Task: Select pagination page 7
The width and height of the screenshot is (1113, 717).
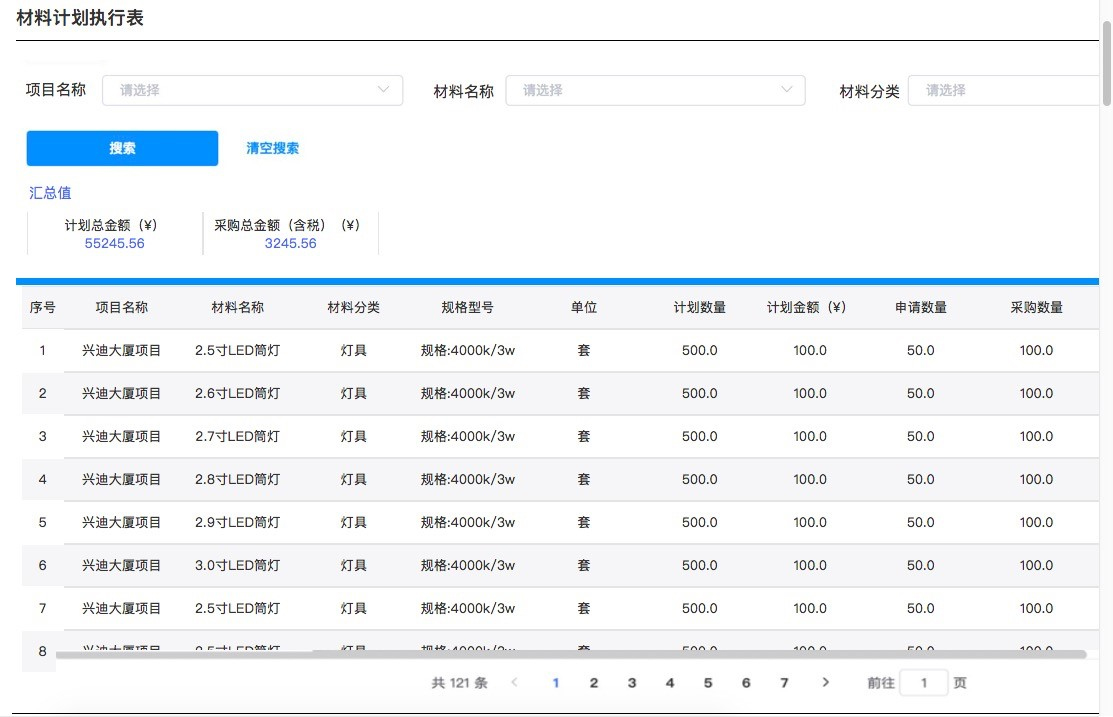Action: tap(784, 683)
